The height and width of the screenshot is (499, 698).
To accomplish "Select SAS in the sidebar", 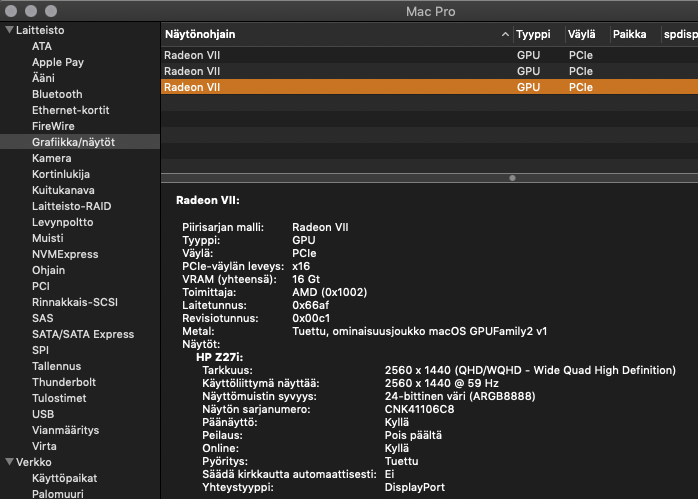I will (x=43, y=319).
